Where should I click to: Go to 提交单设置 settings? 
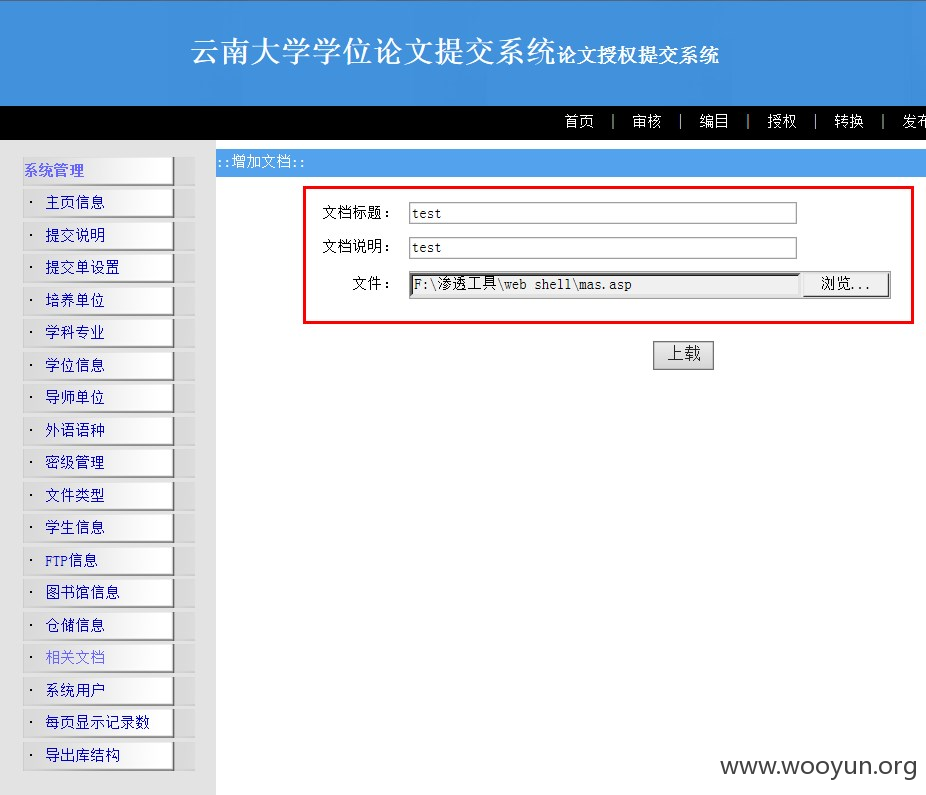[x=83, y=268]
